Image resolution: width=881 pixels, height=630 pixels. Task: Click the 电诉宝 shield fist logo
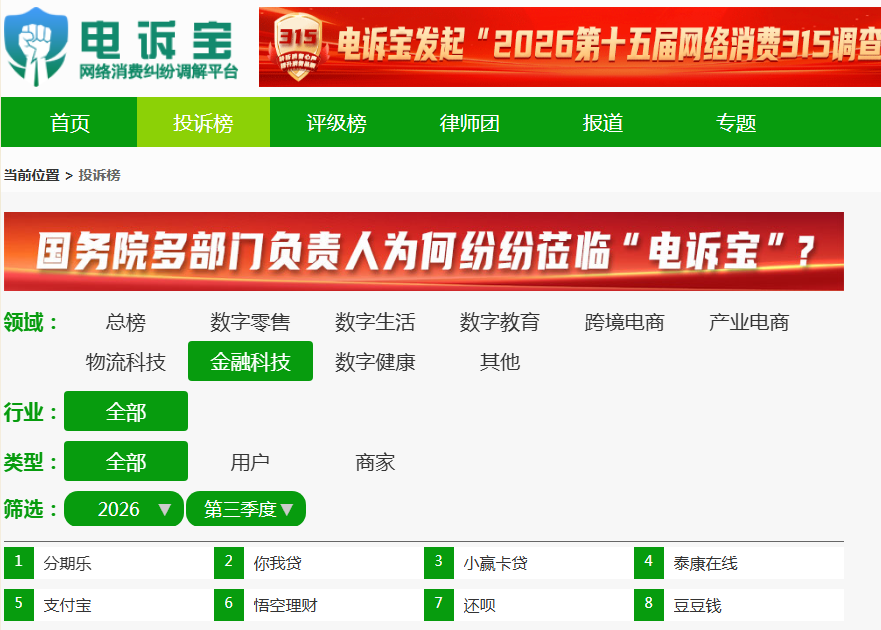[x=36, y=46]
